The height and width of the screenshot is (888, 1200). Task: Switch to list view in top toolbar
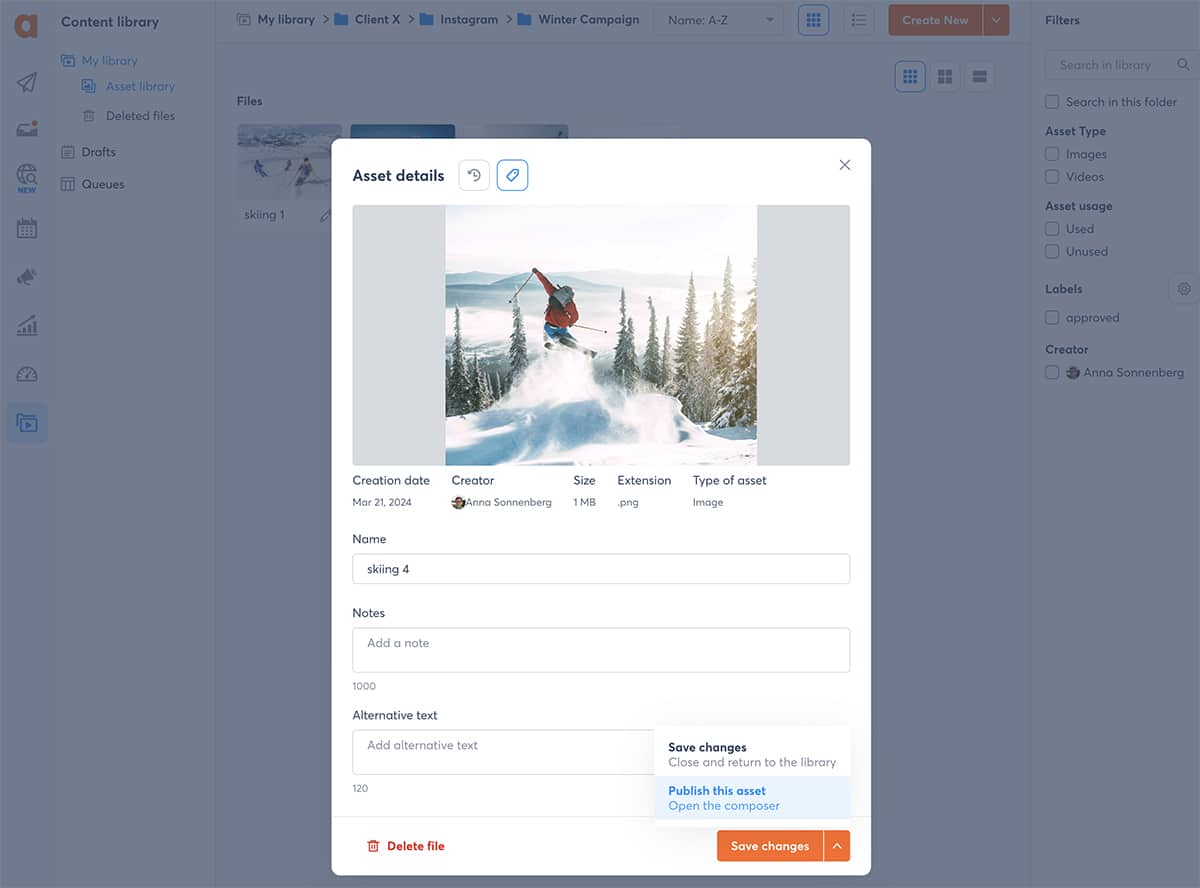tap(858, 20)
